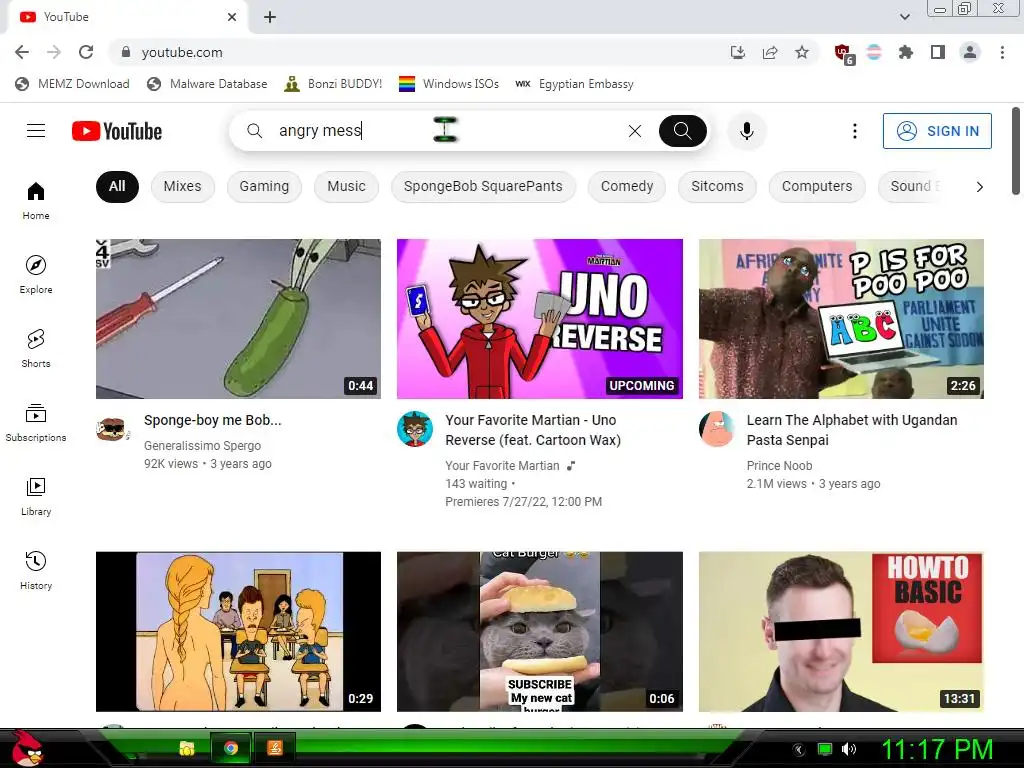Click the taskbar volume speaker icon
The height and width of the screenshot is (768, 1024).
(848, 749)
